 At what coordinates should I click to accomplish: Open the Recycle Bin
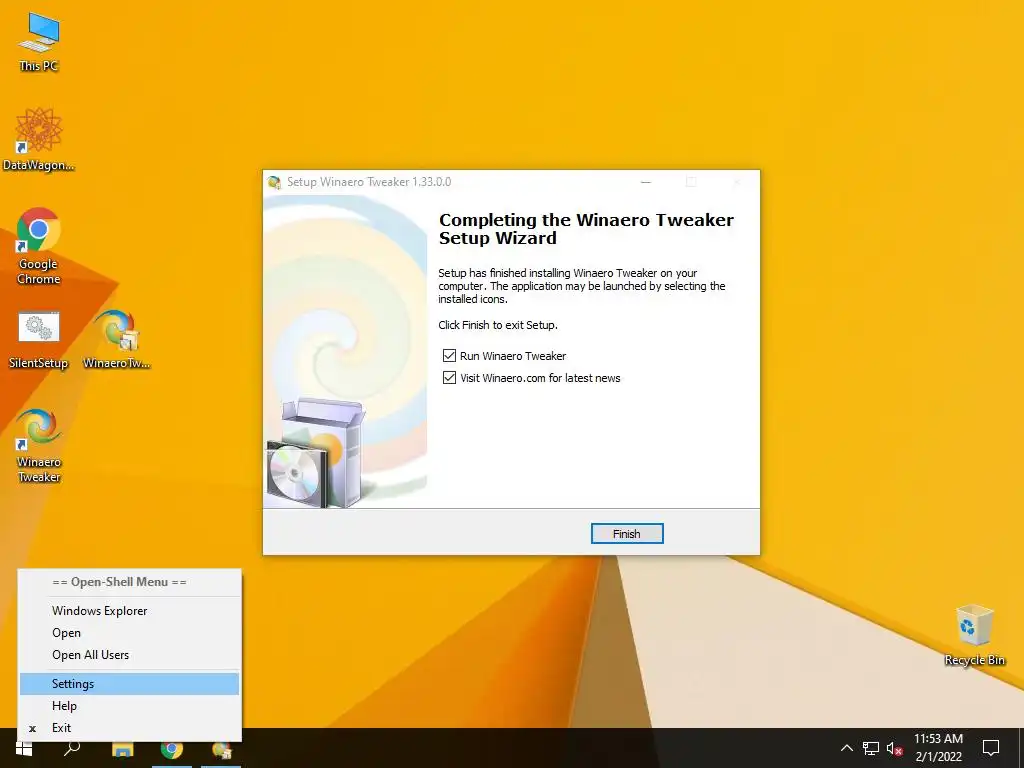point(974,635)
